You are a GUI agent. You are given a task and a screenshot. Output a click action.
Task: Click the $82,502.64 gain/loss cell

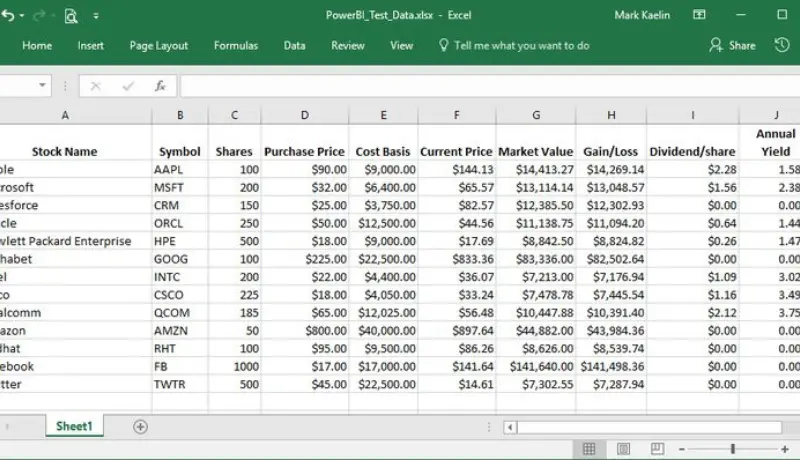point(611,259)
